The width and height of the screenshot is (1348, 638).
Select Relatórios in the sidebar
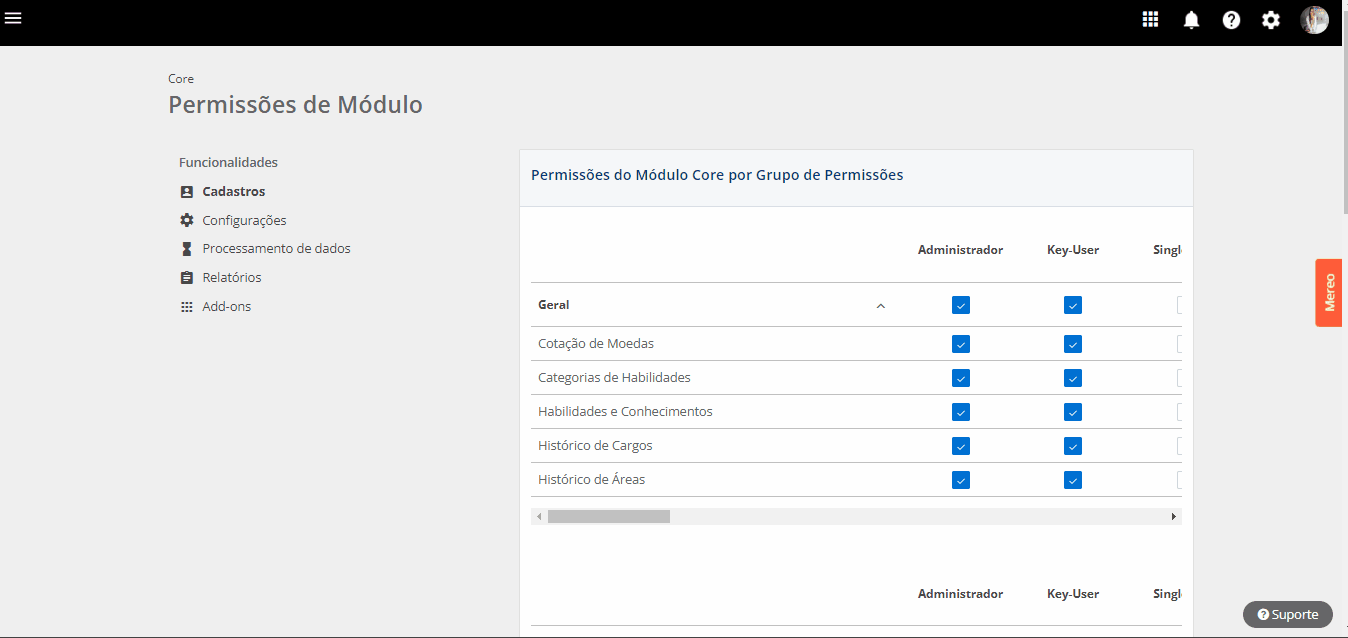tap(231, 278)
